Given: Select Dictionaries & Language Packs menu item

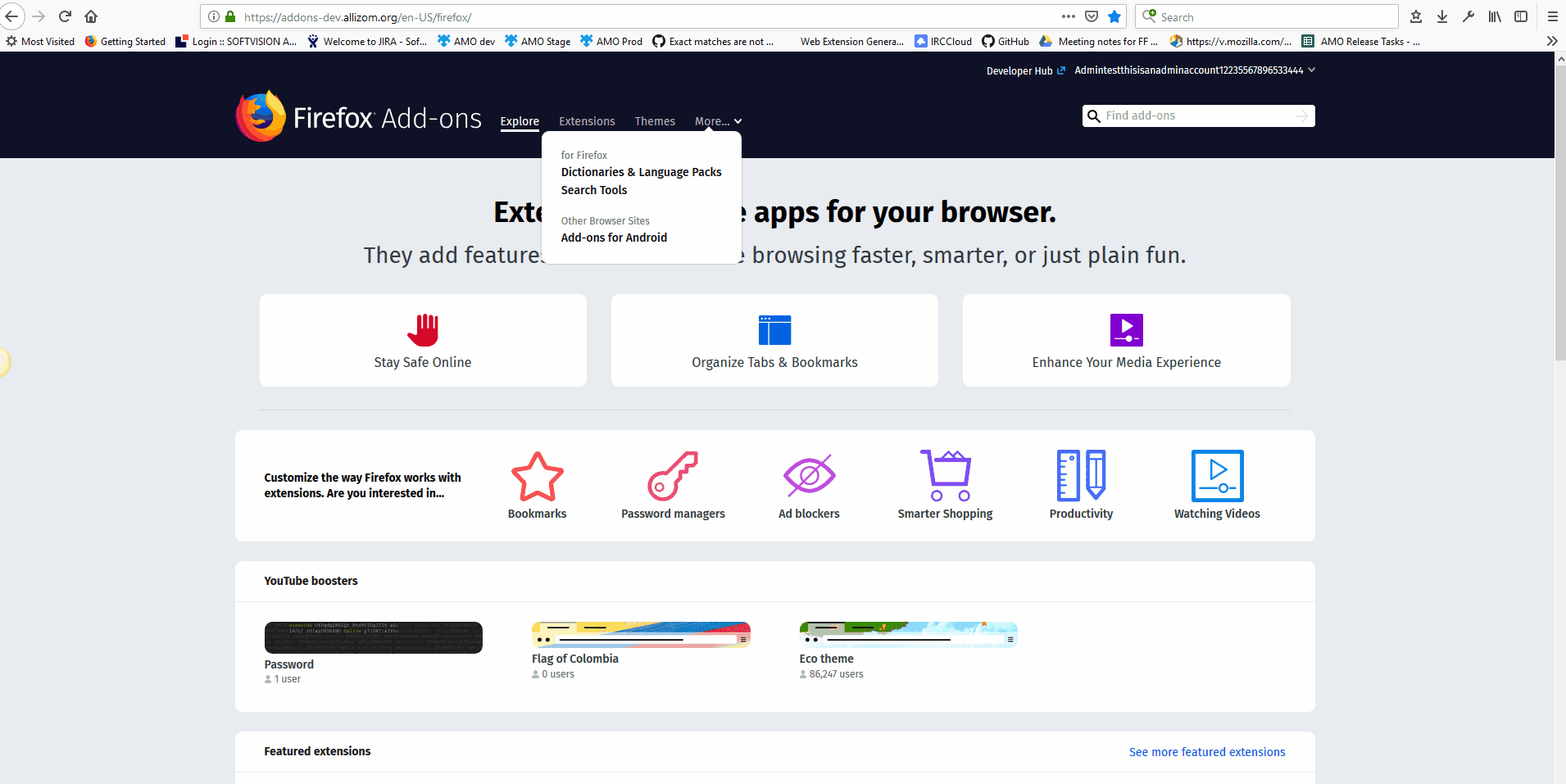Looking at the screenshot, I should 642,172.
